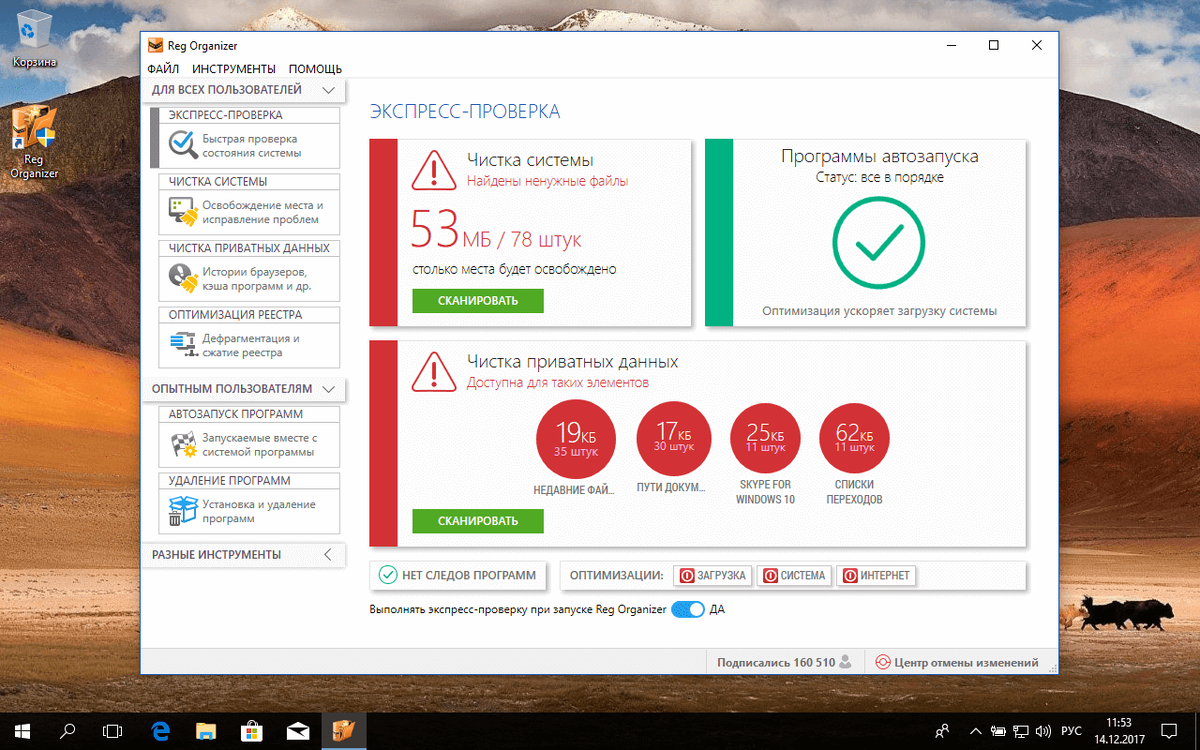Click the Доступна для таких элементов text

tap(558, 383)
